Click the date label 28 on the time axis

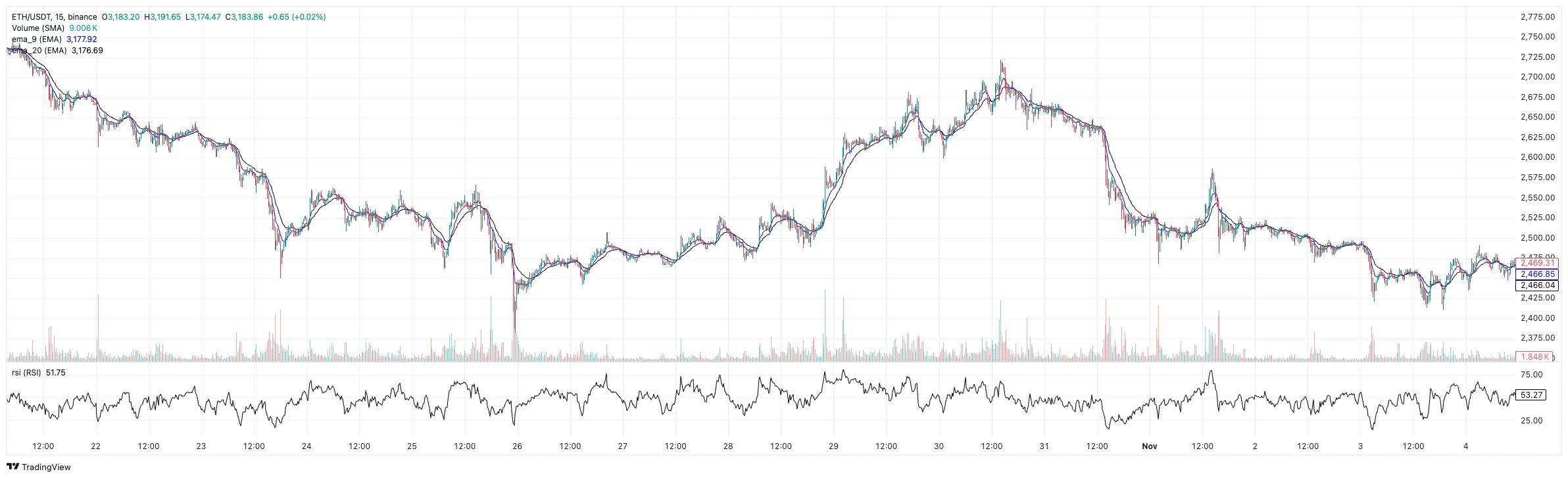click(x=728, y=446)
